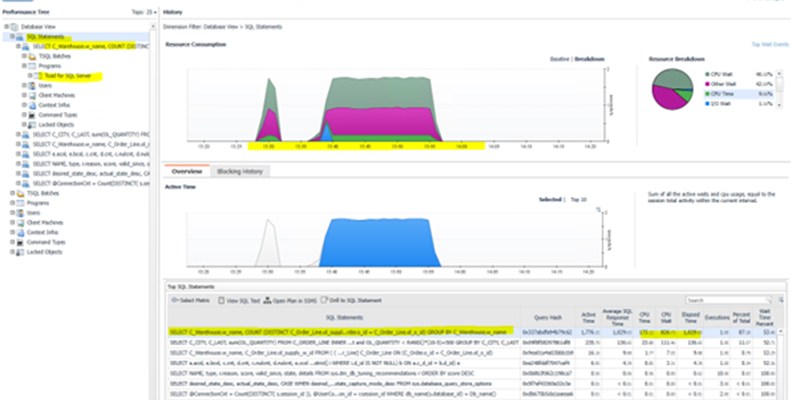Click the View SQL Text document icon
800x400 pixels.
coord(221,301)
